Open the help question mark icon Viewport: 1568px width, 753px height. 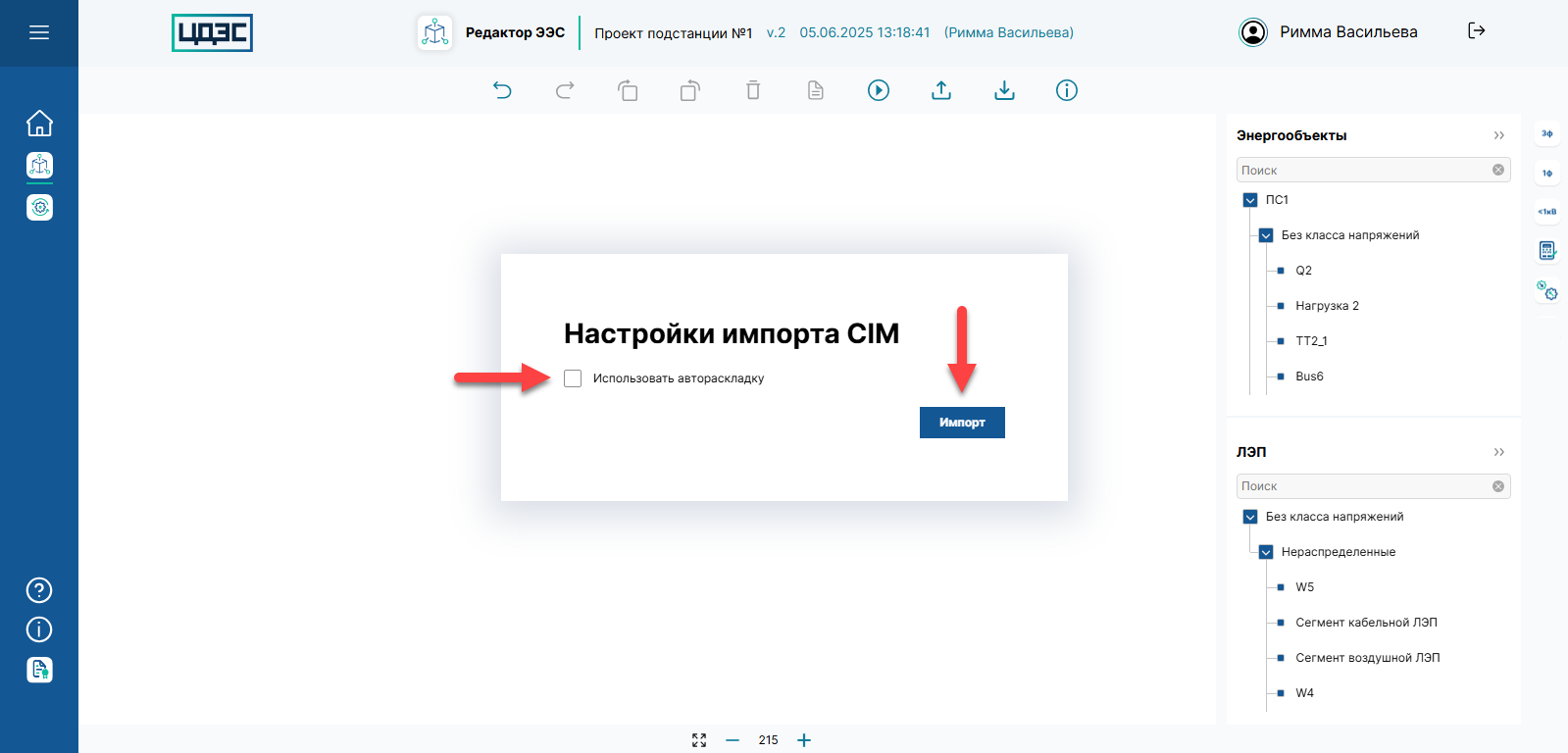click(39, 590)
